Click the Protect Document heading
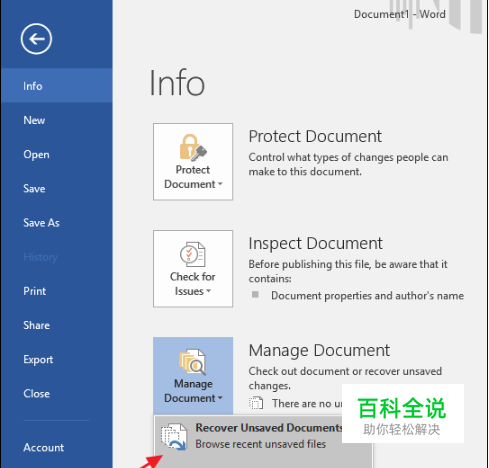 pyautogui.click(x=315, y=136)
